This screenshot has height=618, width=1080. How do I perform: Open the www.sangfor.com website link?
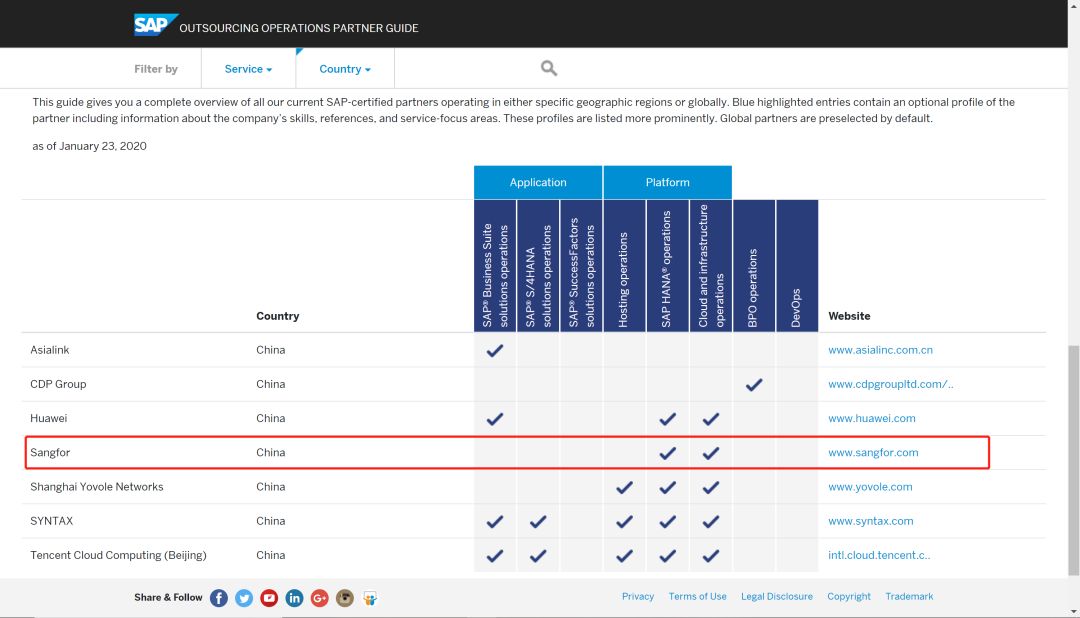[873, 453]
